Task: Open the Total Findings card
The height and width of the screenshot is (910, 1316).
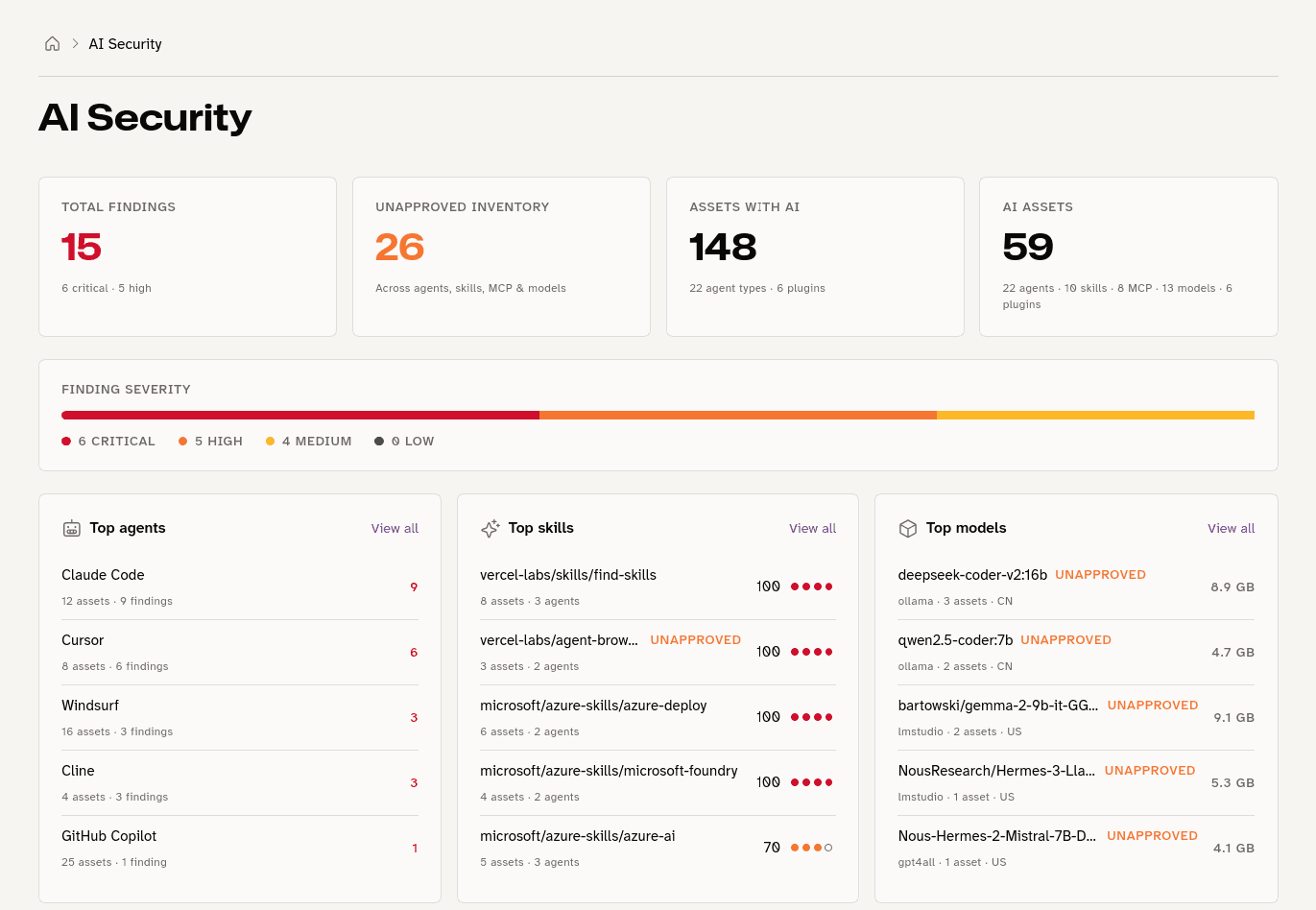Action: tap(187, 256)
